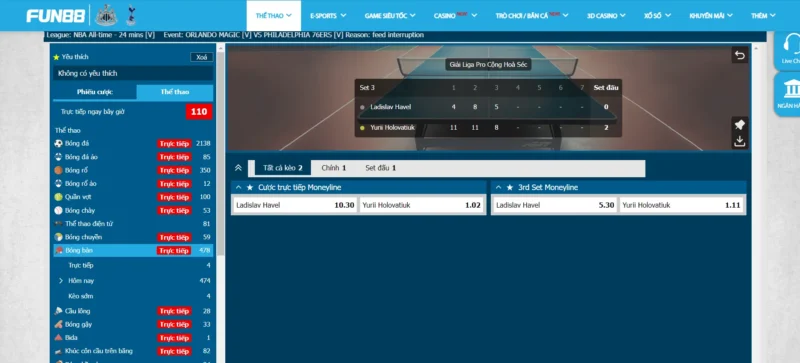This screenshot has width=800, height=363.
Task: Favorite the Cược trực tiếp Moneyline star
Action: coord(250,187)
